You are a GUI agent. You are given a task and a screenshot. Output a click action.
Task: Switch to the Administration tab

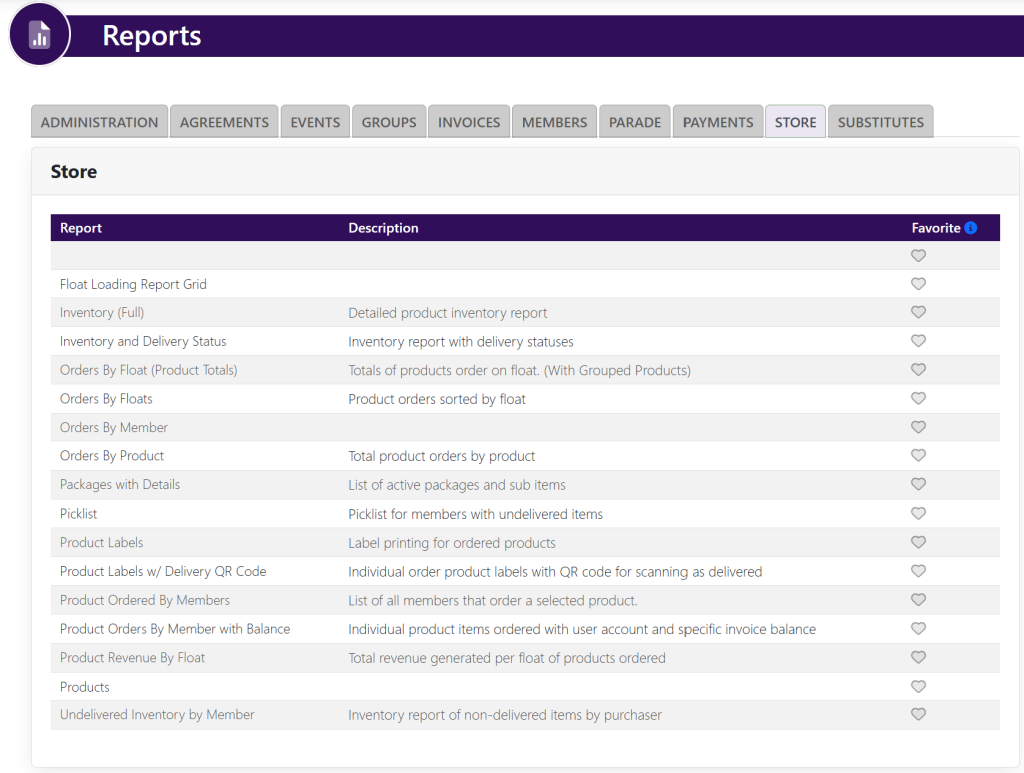(x=99, y=122)
